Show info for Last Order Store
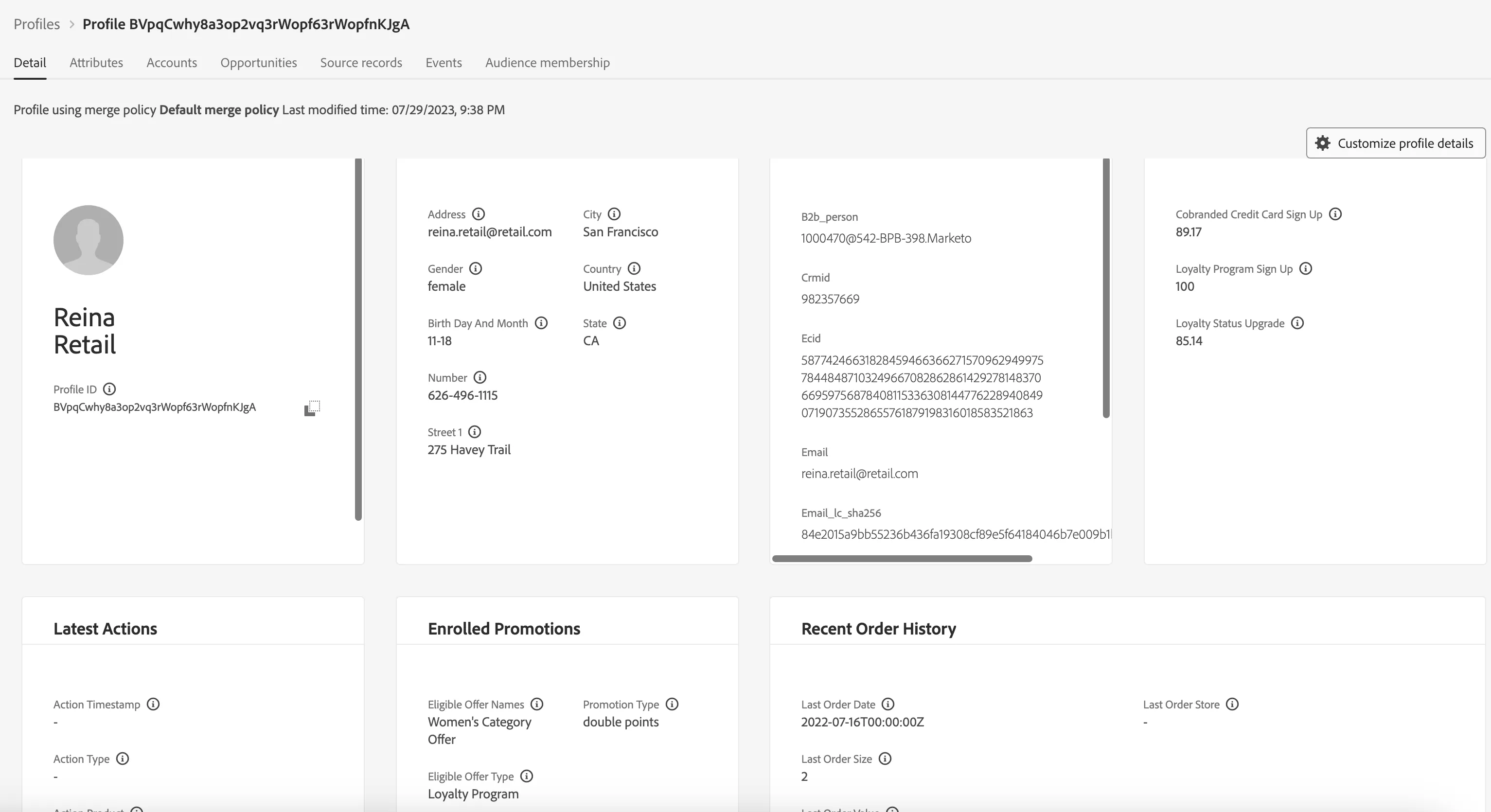 tap(1232, 705)
